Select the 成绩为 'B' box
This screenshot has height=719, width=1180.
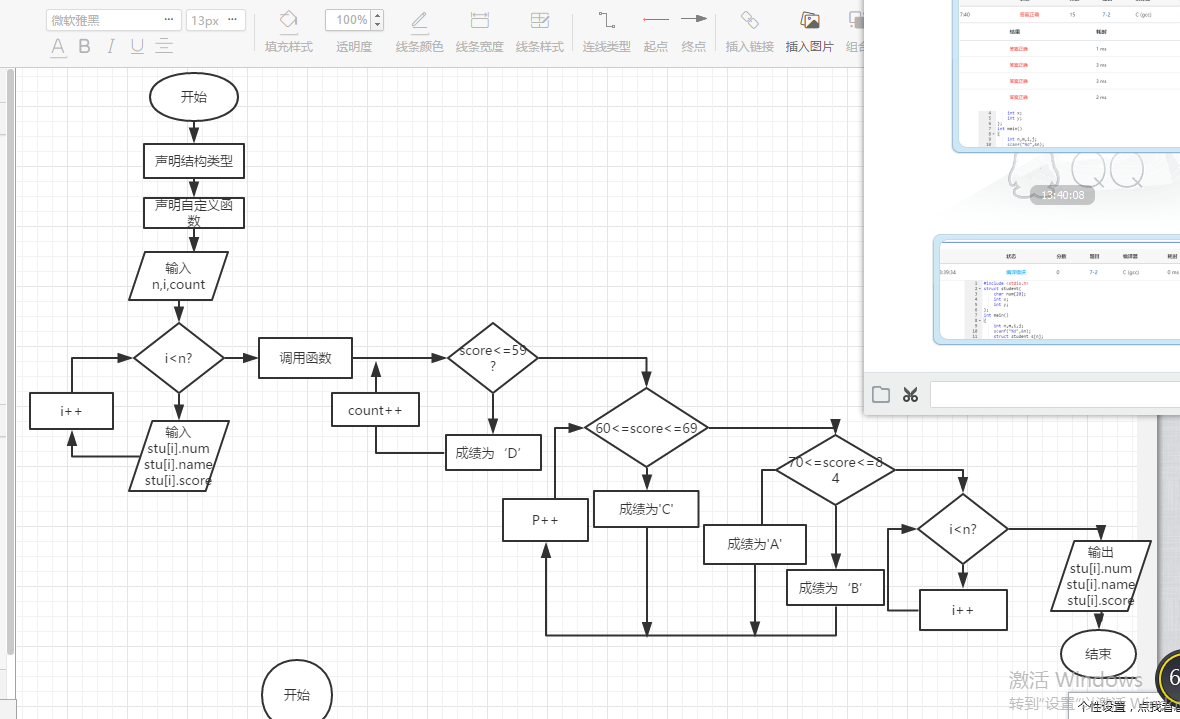835,588
